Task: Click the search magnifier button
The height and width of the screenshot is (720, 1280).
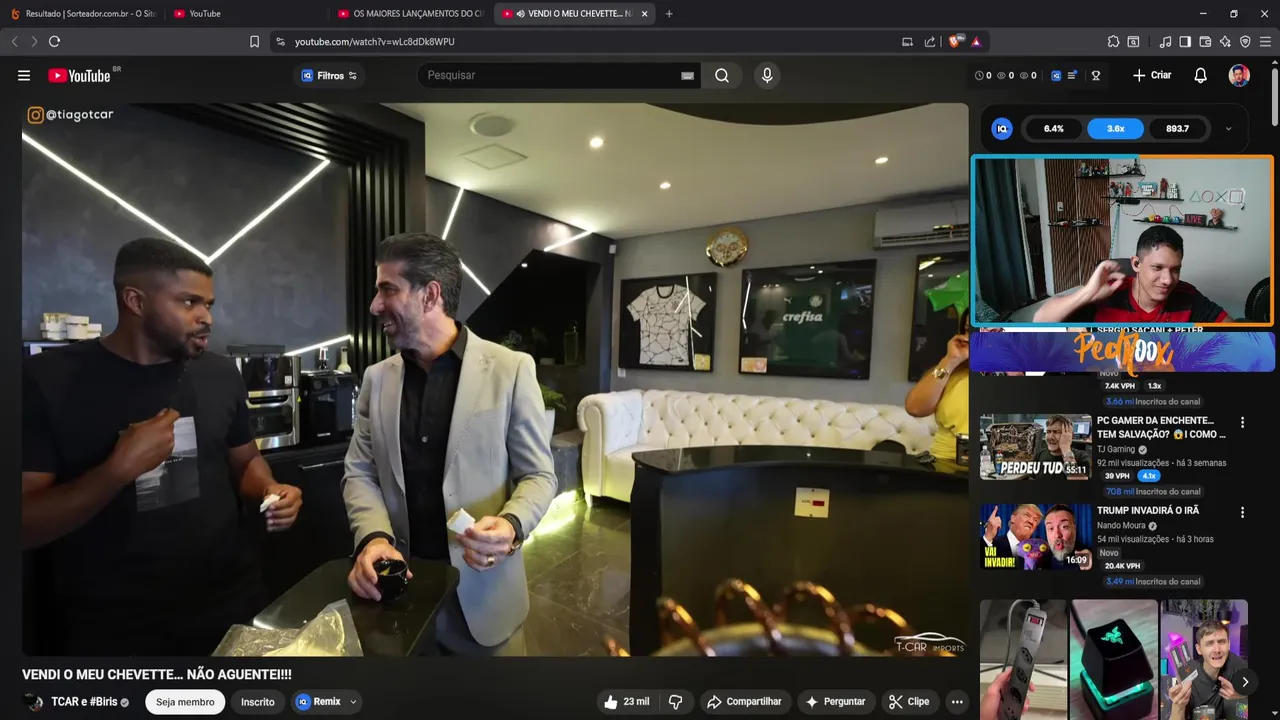Action: click(722, 75)
